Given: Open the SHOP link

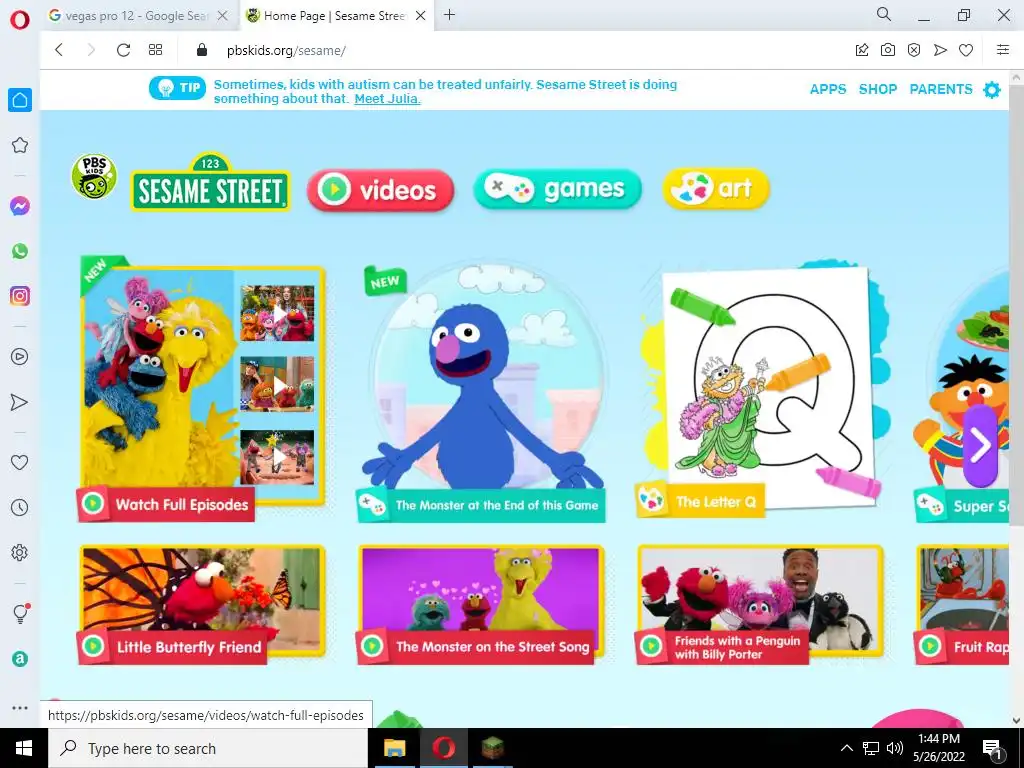Looking at the screenshot, I should click(x=878, y=89).
